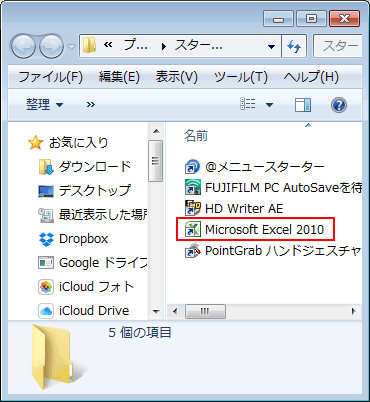
Task: Click the Google Drive icon
Action: 46,263
